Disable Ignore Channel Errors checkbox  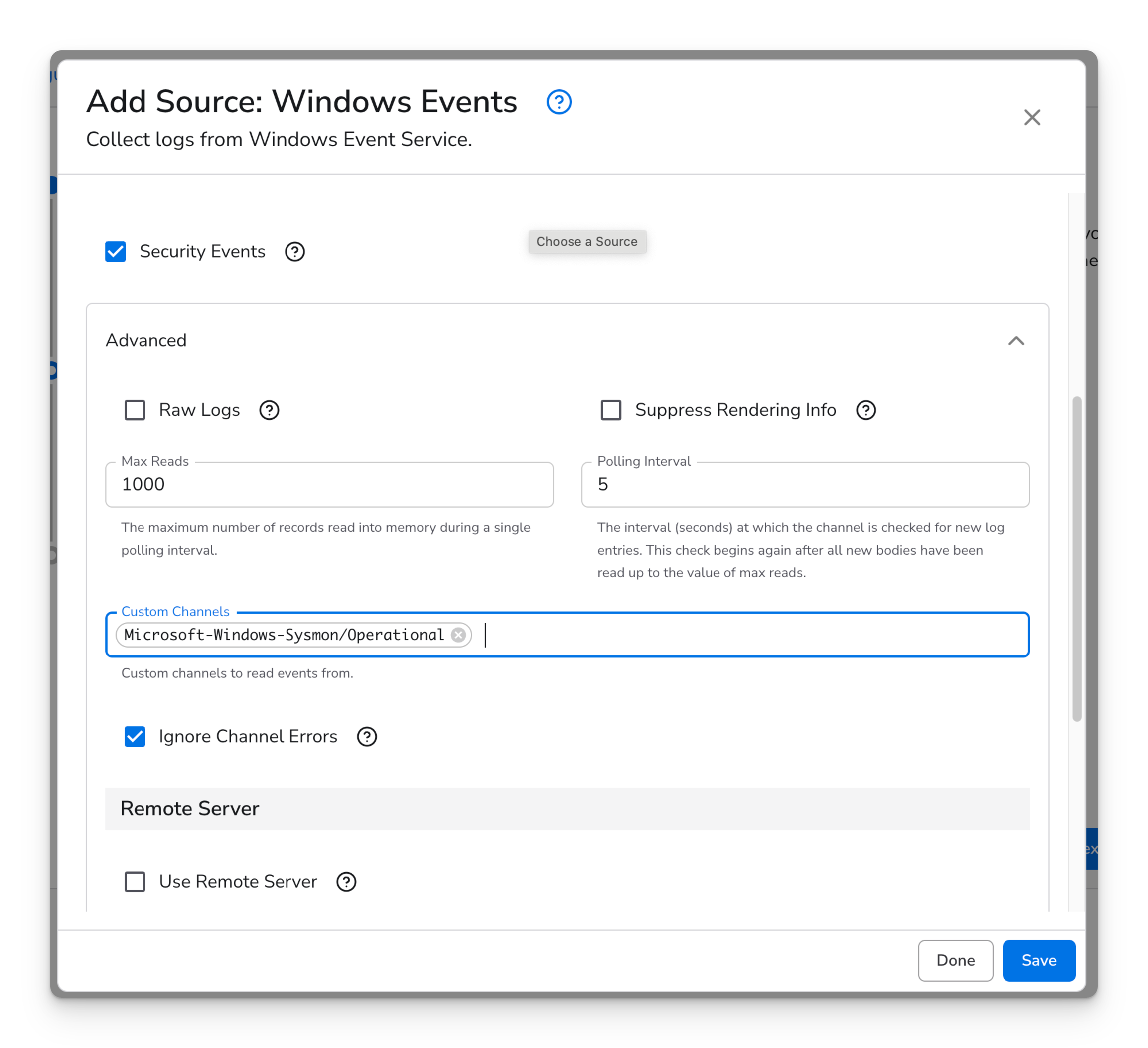tap(135, 737)
